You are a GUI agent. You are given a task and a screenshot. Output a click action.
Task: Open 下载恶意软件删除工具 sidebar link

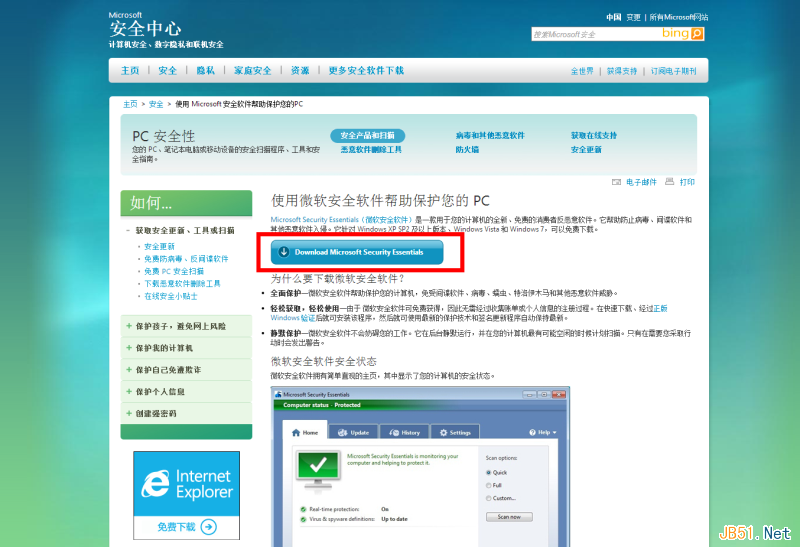coord(182,284)
